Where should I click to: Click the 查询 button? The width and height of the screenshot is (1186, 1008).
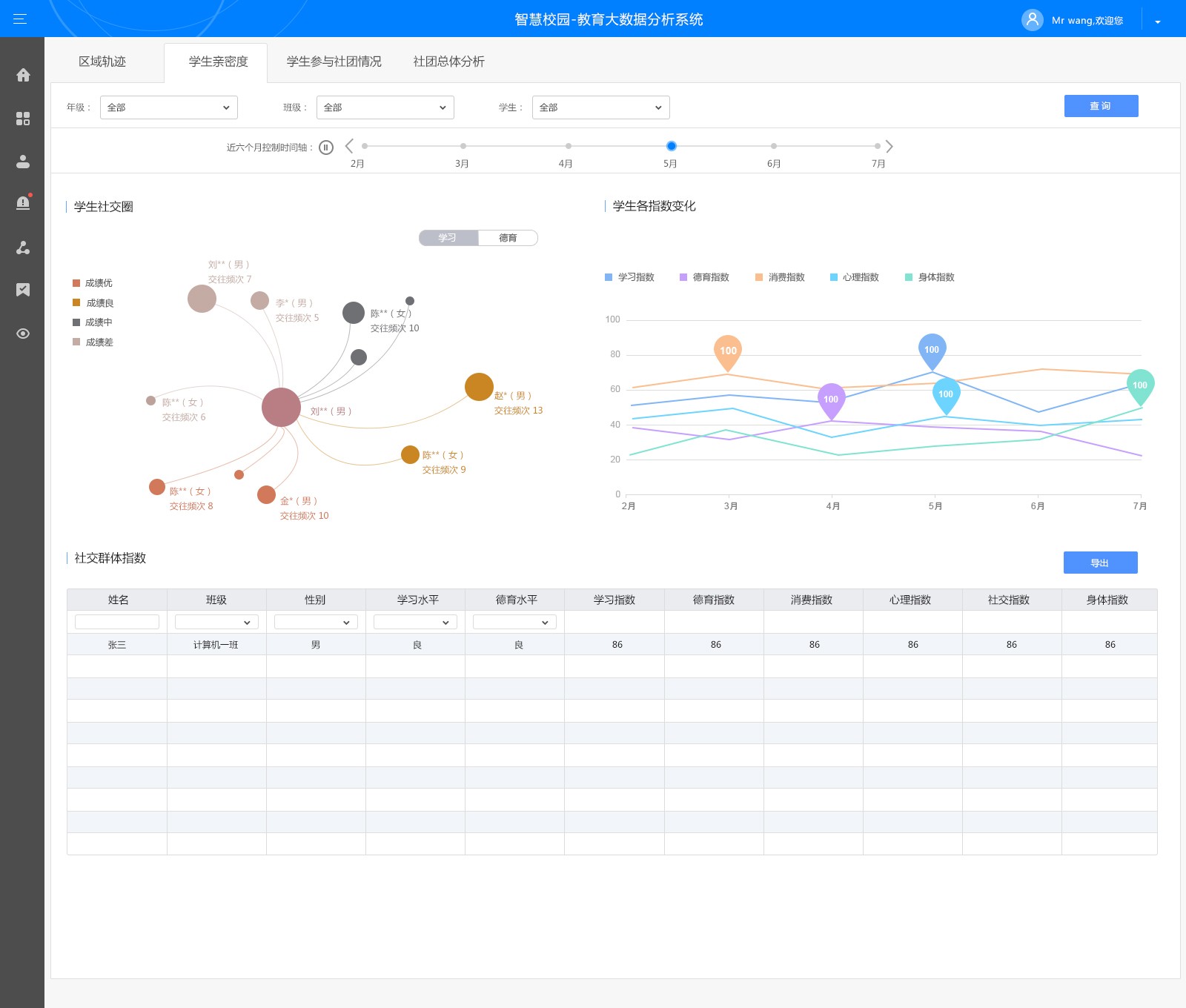[1101, 106]
